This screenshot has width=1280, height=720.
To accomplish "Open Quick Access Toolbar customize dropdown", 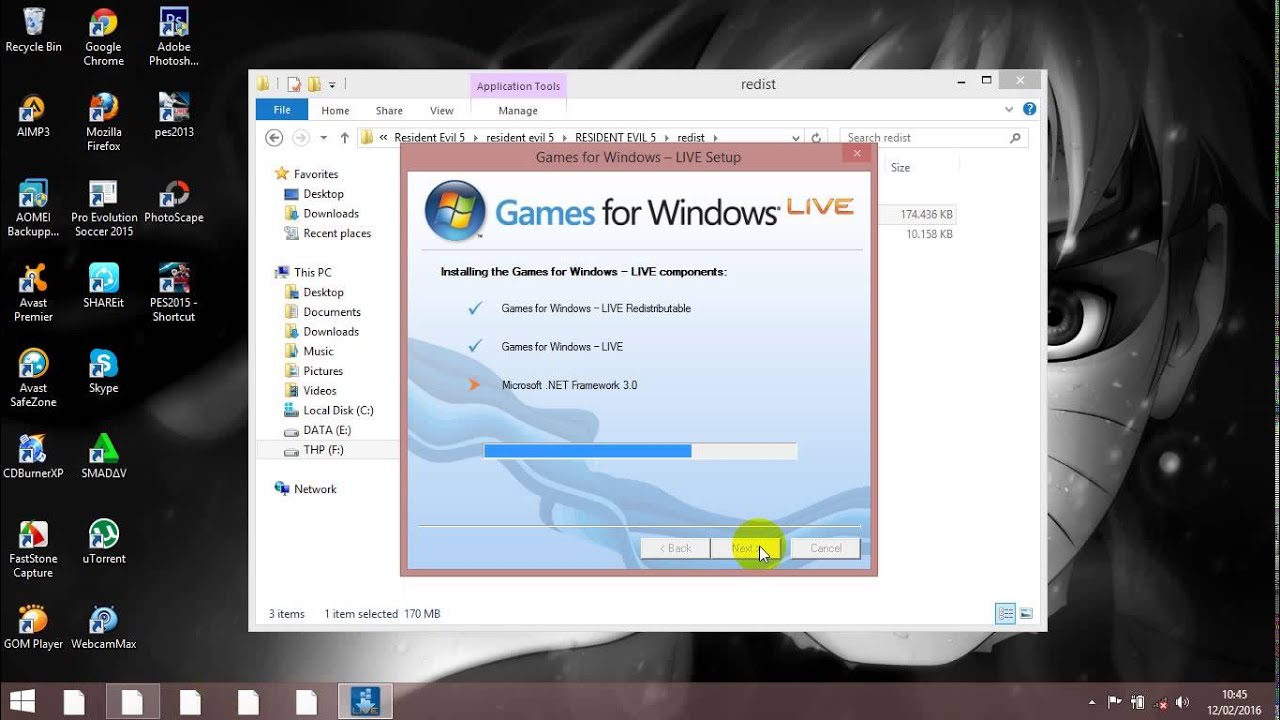I will tap(332, 85).
